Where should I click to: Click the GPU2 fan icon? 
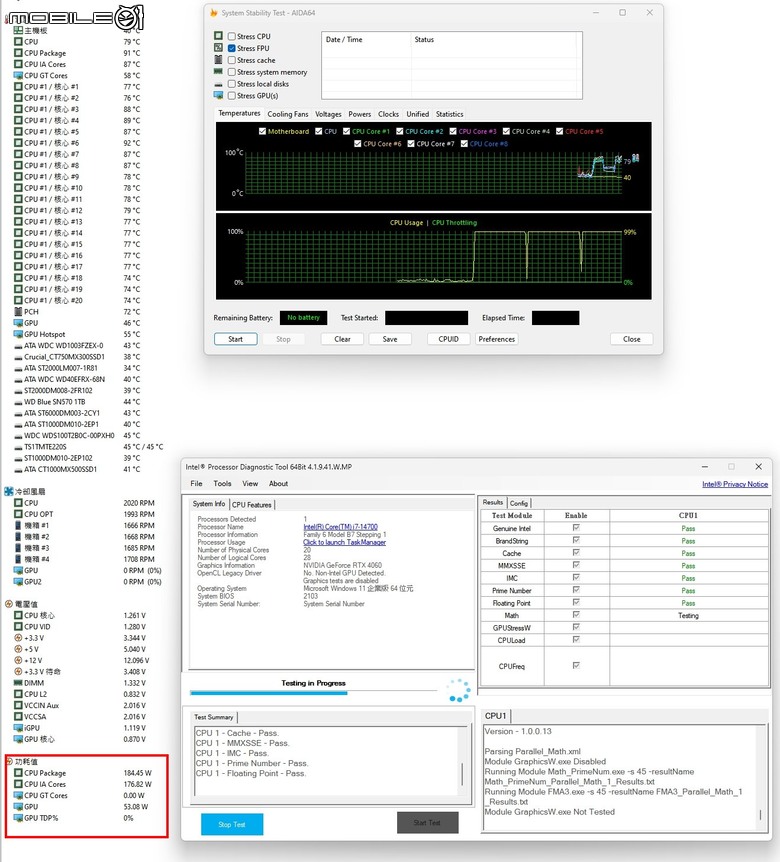pos(18,582)
